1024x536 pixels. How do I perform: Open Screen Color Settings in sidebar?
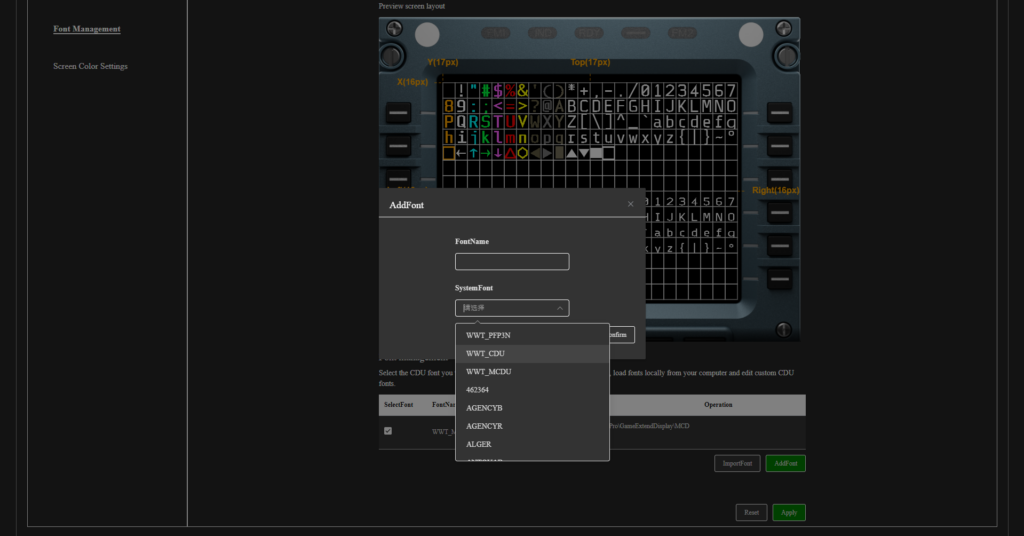point(90,66)
